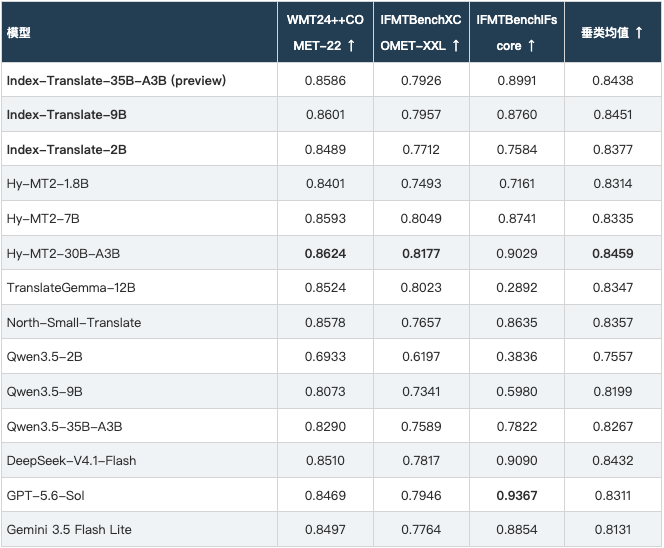
Task: Click the 0.8335 average value
Action: [613, 219]
